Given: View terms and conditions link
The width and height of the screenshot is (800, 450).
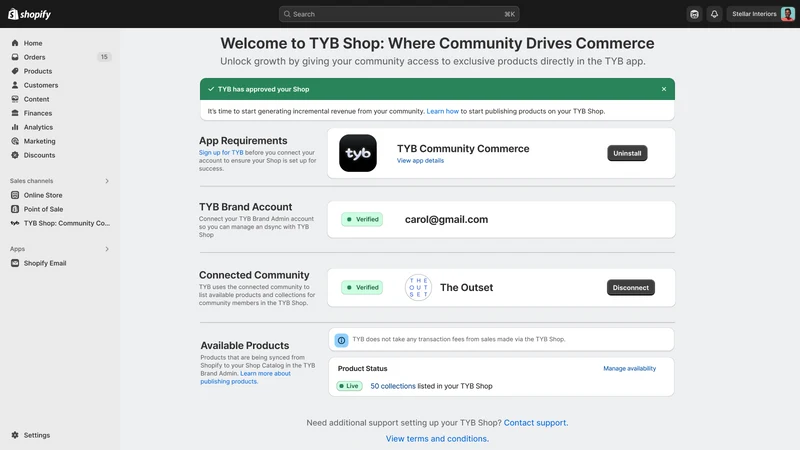Looking at the screenshot, I should (x=437, y=439).
